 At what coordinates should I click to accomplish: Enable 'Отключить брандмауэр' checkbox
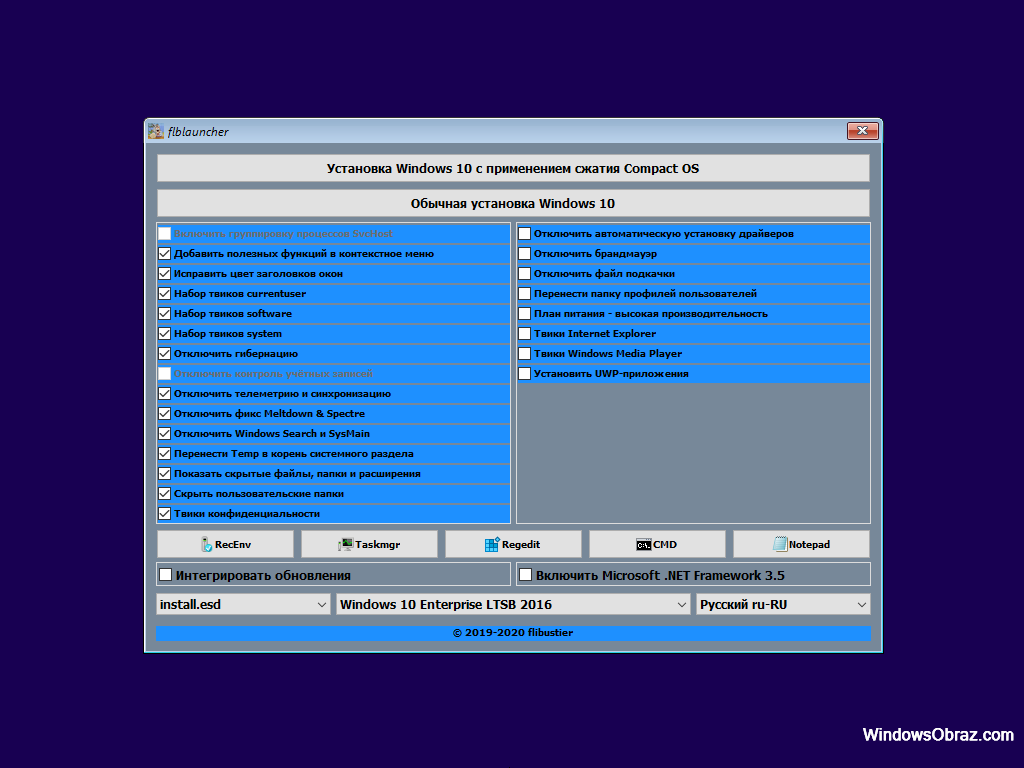[524, 254]
